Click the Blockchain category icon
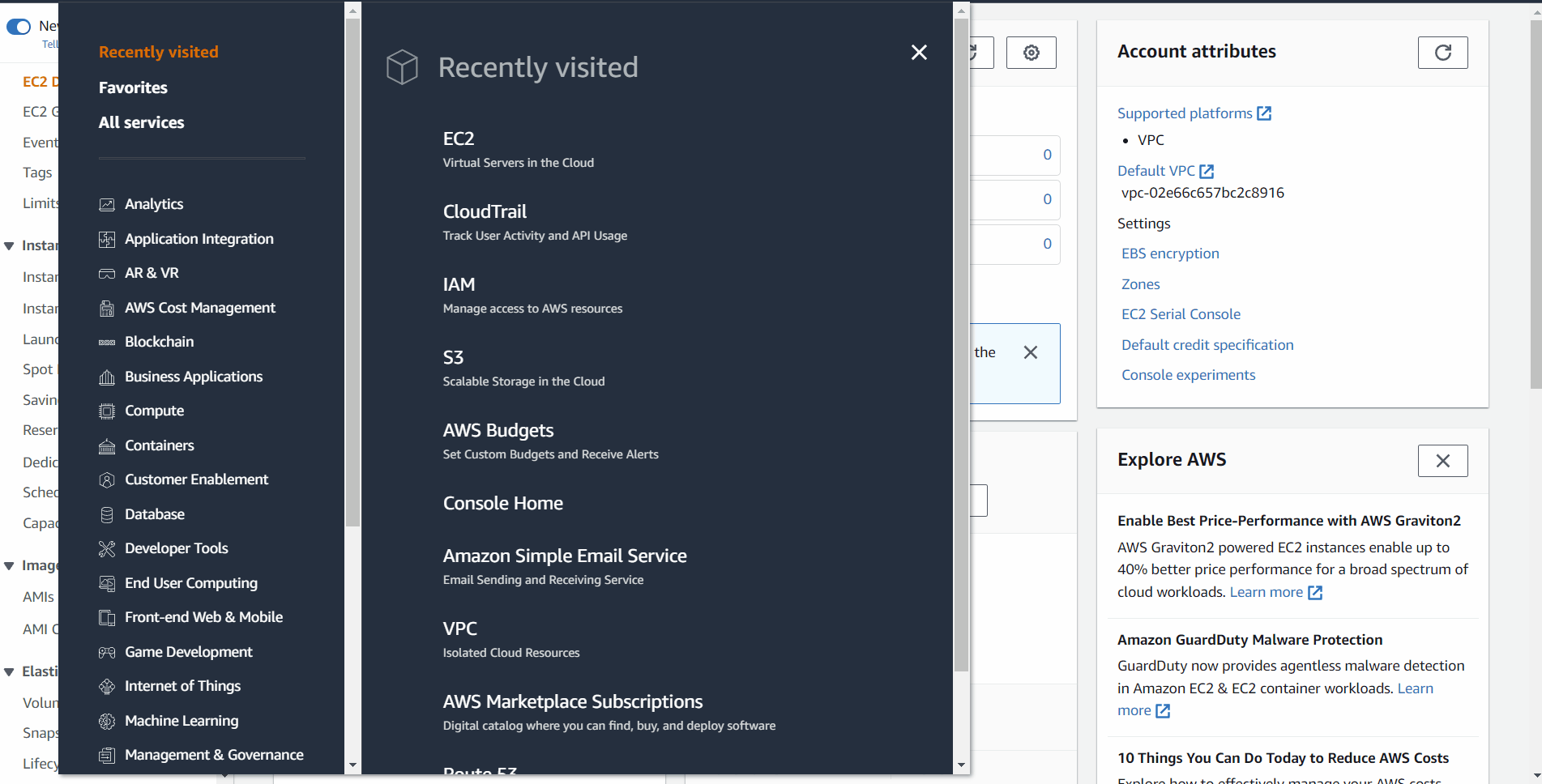 (107, 343)
